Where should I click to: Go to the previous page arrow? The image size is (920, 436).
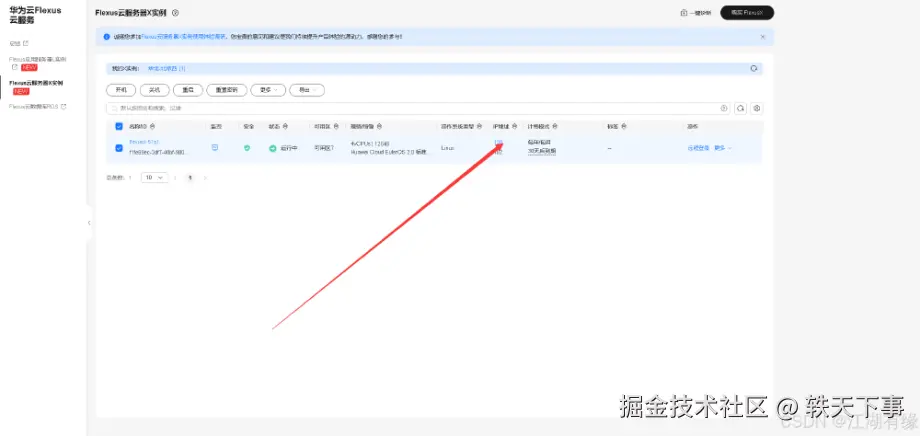point(175,177)
